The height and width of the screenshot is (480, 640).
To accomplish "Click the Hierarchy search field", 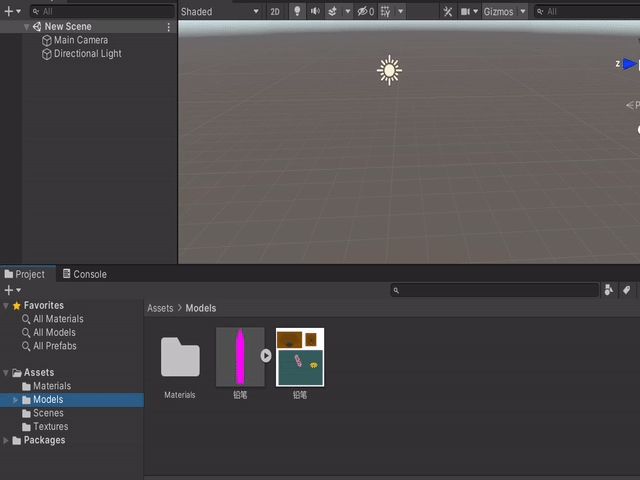I will point(102,11).
